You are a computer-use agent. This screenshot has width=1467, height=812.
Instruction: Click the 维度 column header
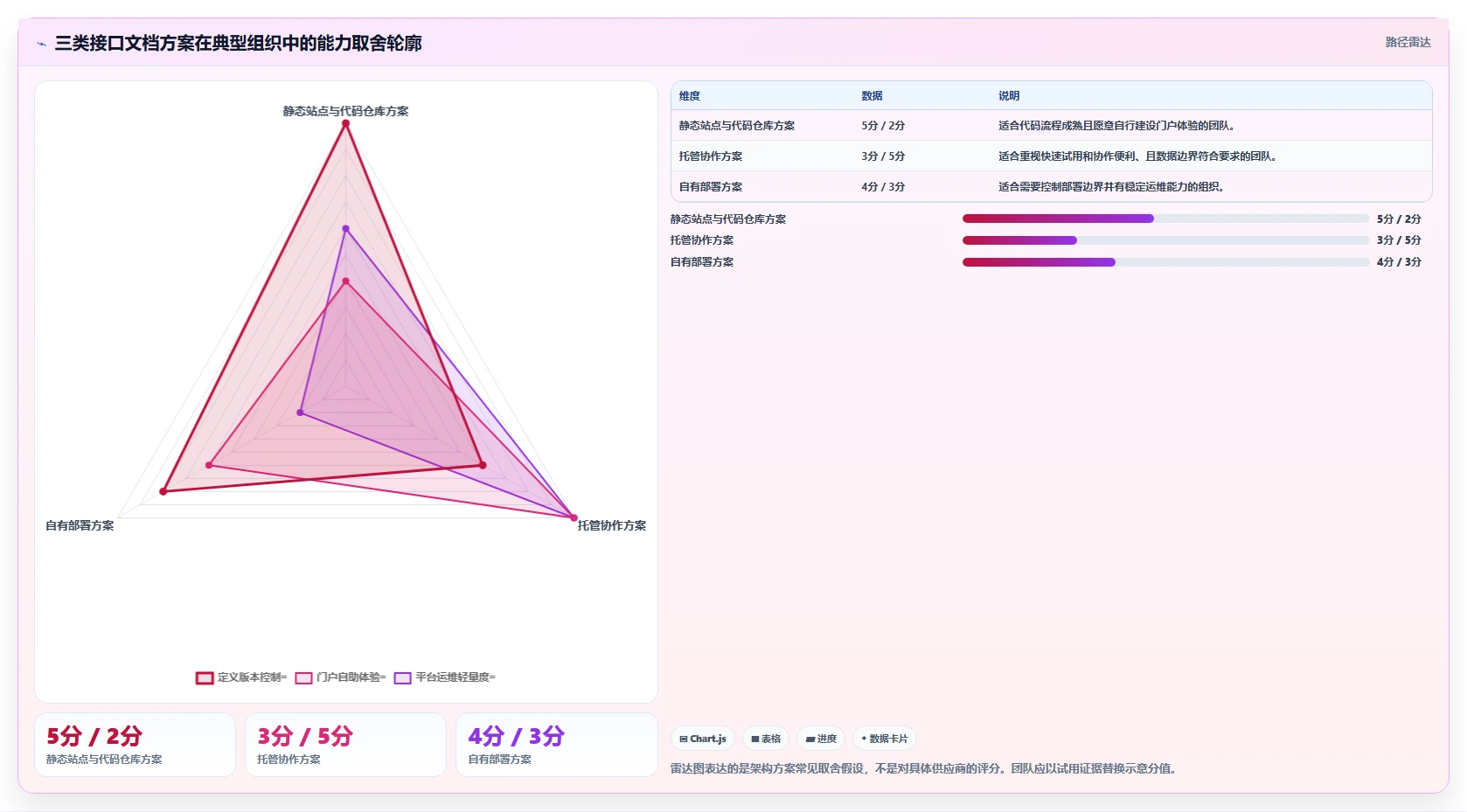click(x=690, y=96)
